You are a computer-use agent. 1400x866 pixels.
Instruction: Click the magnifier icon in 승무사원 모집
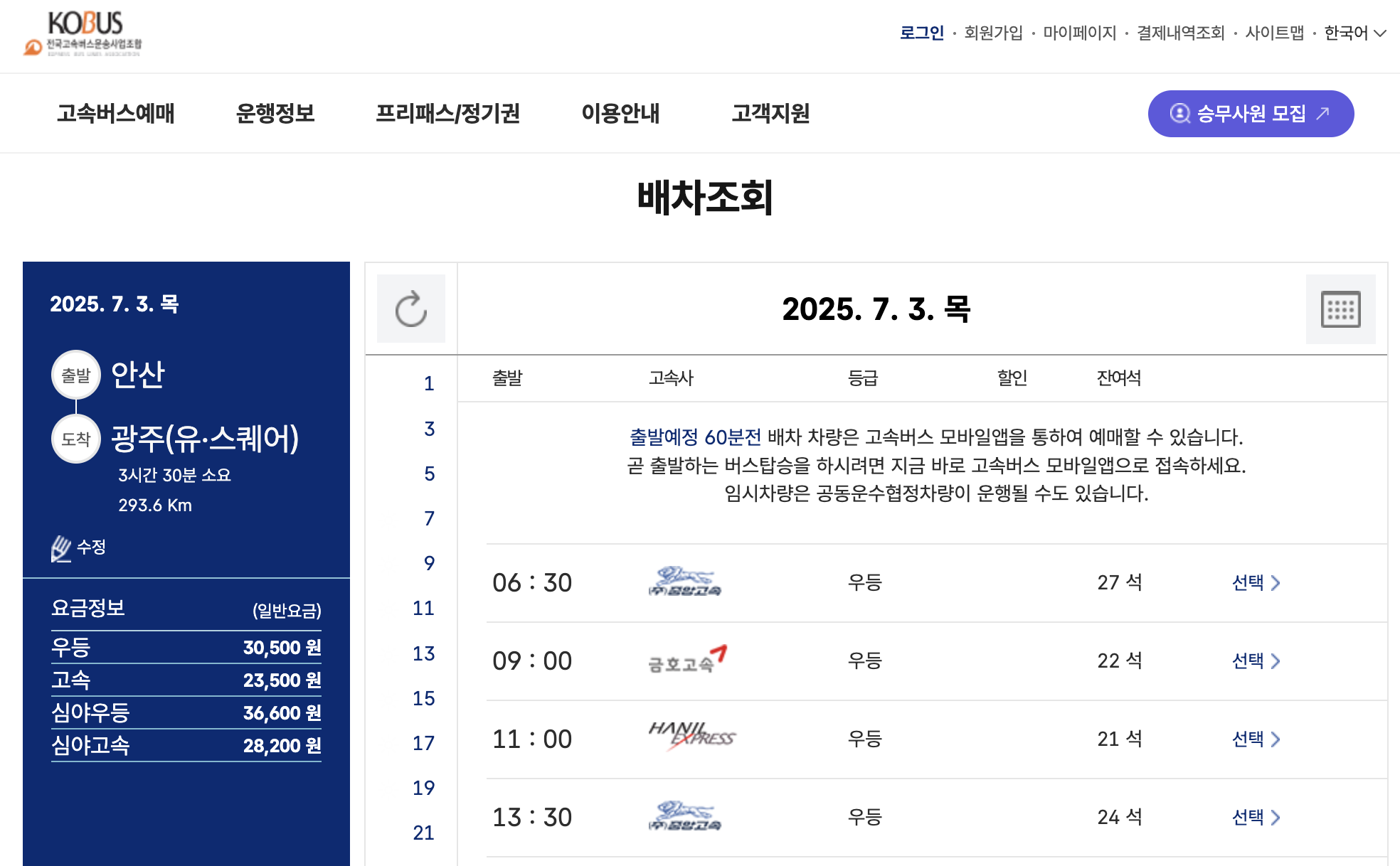click(1180, 113)
